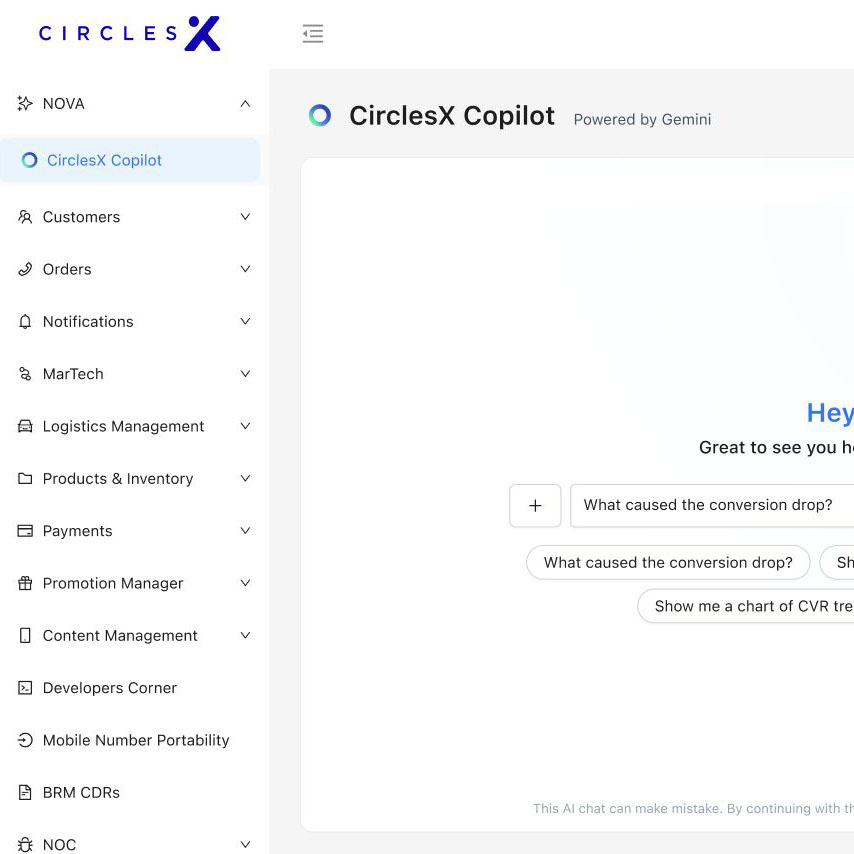Expand the Notifications chevron
Screen dimensions: 854x854
coord(245,321)
